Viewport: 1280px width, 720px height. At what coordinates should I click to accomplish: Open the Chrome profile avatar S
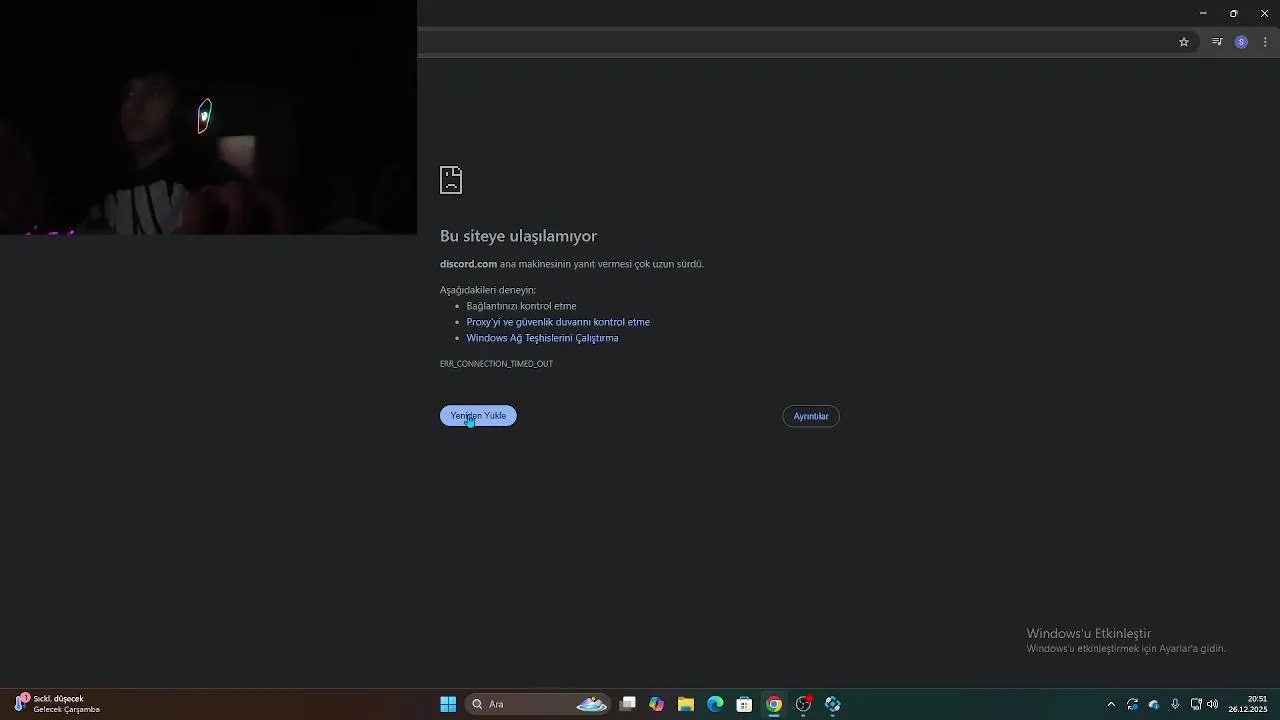[1241, 42]
